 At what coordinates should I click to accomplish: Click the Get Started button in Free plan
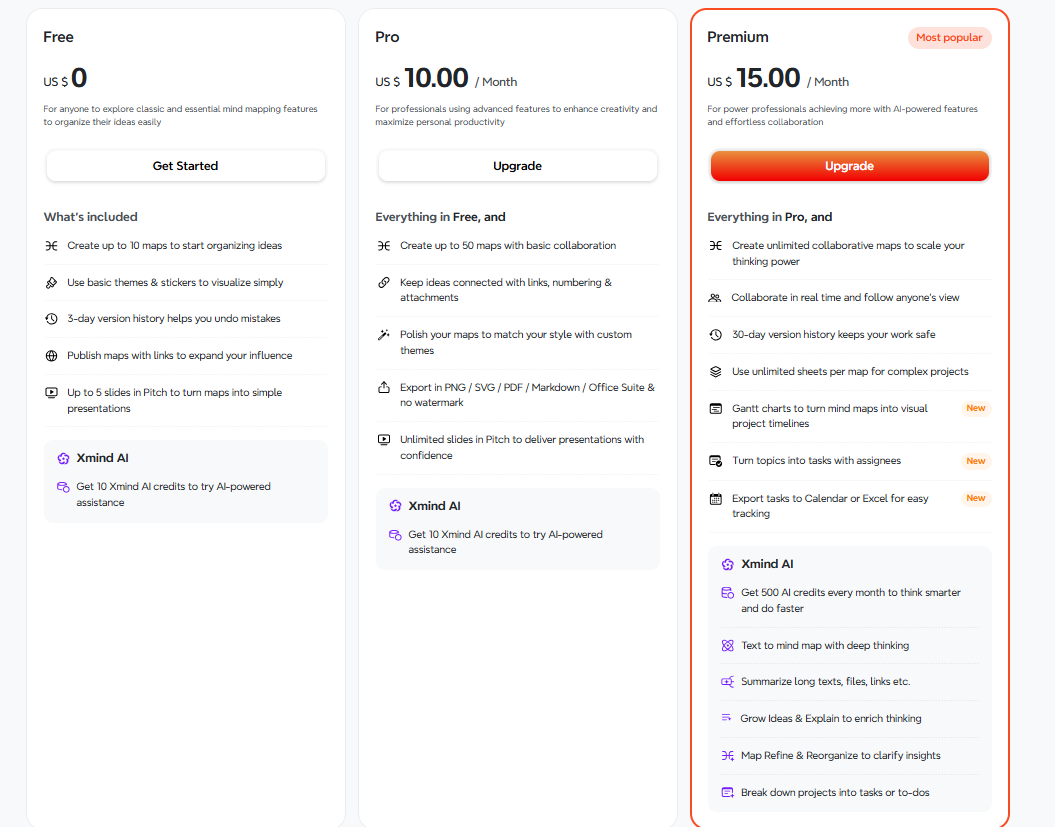[x=185, y=166]
